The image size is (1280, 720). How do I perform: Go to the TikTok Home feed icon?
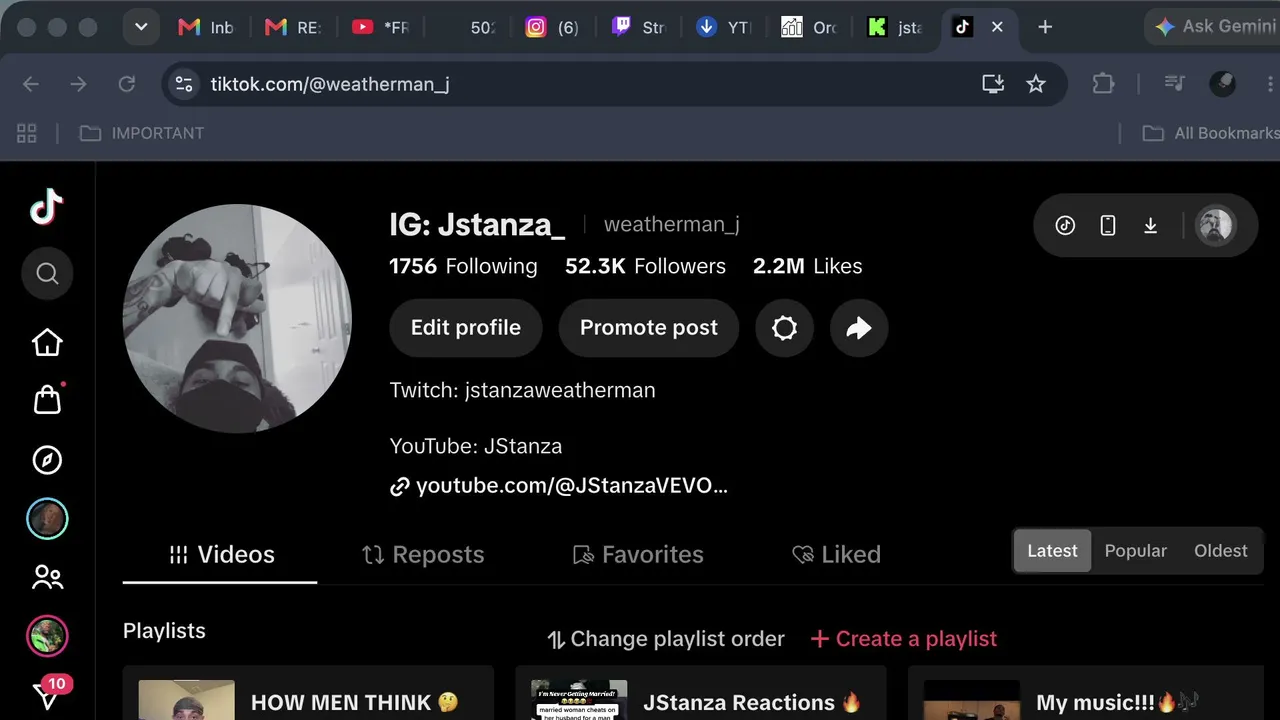(47, 343)
